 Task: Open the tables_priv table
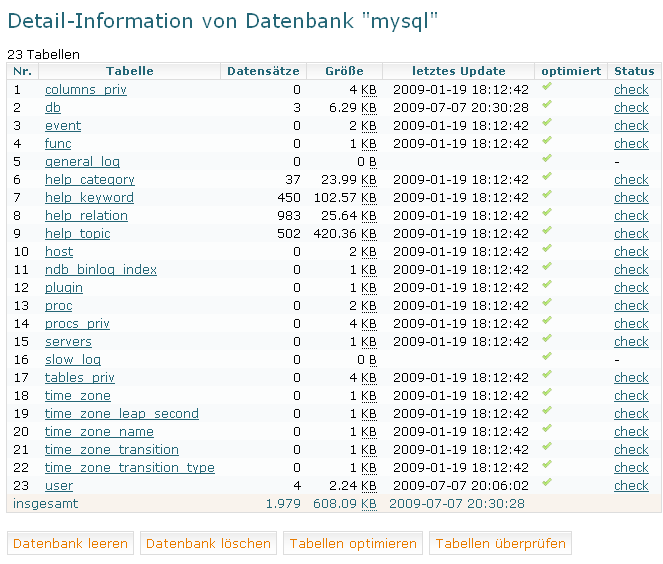click(80, 378)
